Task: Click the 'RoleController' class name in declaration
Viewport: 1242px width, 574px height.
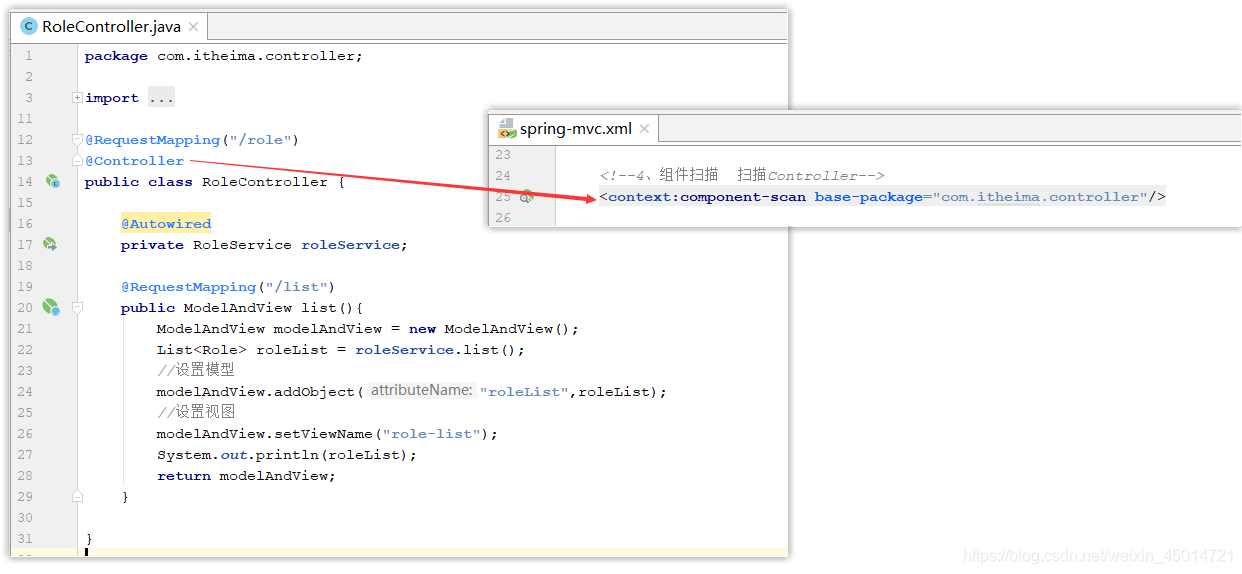Action: (265, 182)
